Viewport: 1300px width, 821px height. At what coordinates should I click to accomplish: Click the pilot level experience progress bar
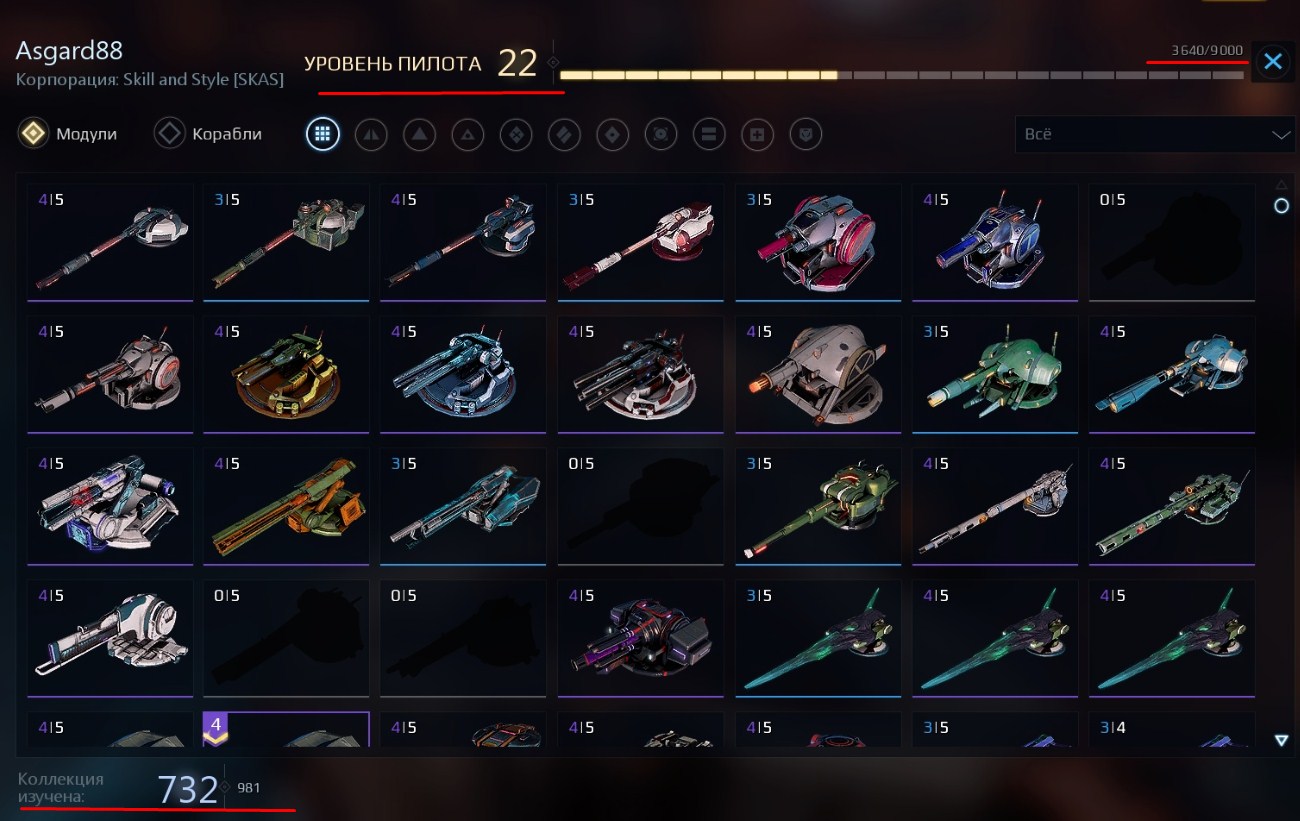tap(901, 75)
